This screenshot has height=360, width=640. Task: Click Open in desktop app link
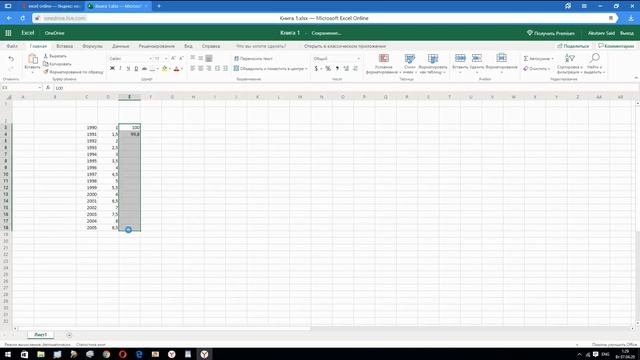pos(344,46)
